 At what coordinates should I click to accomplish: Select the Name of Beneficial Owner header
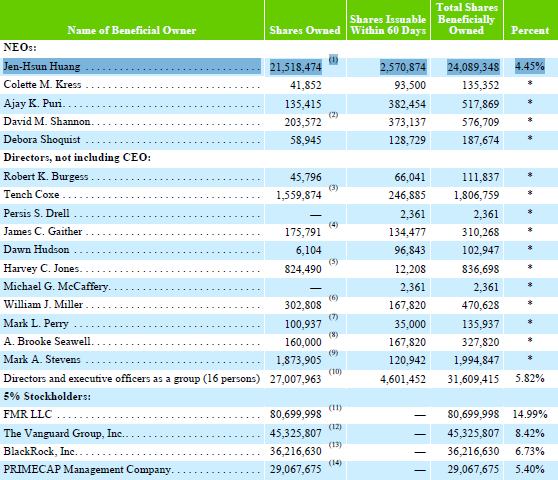point(132,30)
